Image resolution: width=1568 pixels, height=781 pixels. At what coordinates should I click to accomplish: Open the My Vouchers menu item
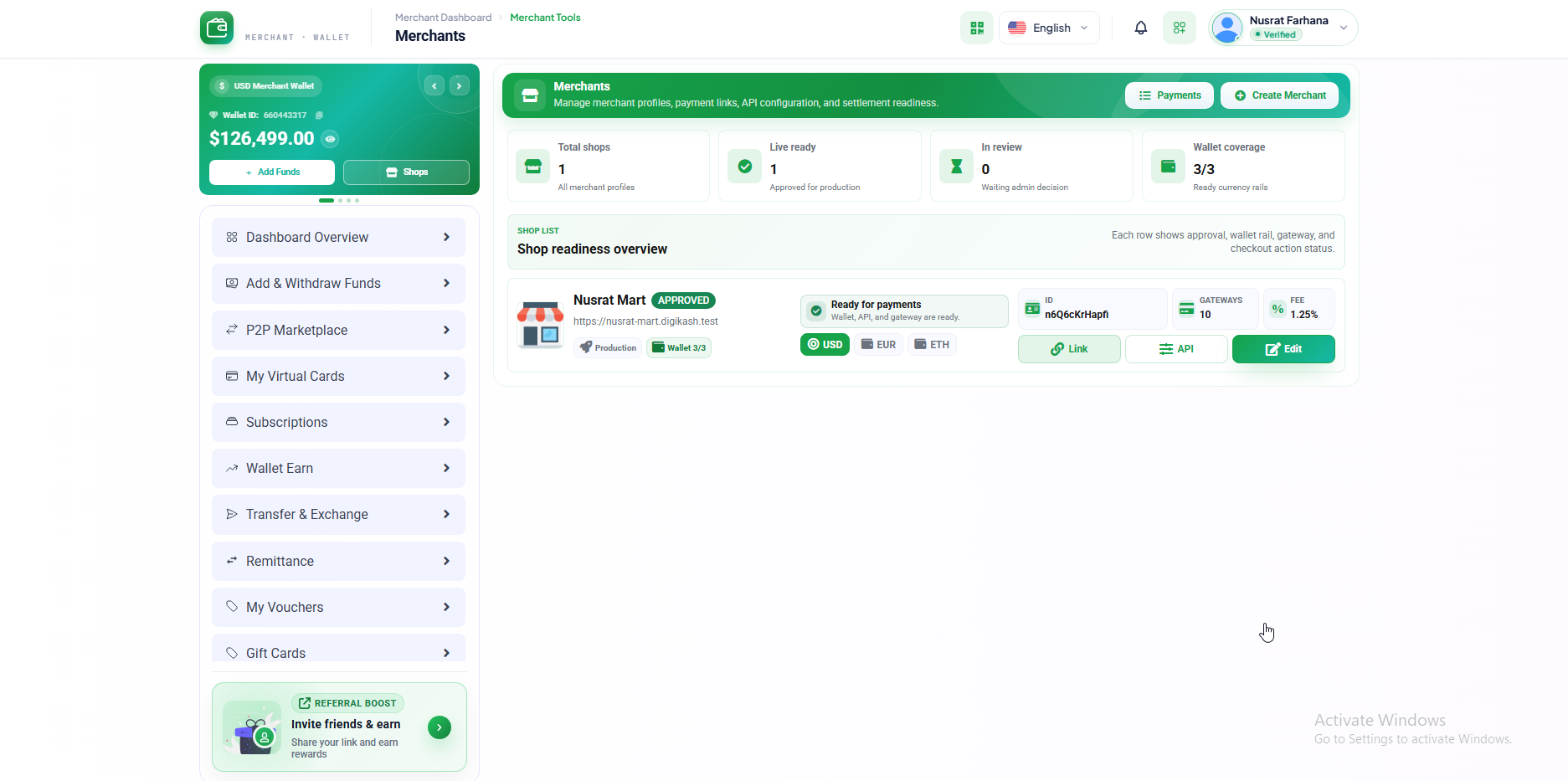338,607
